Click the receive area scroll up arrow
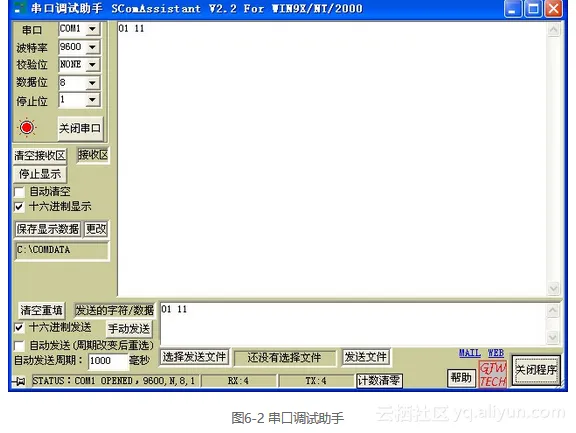 click(554, 29)
